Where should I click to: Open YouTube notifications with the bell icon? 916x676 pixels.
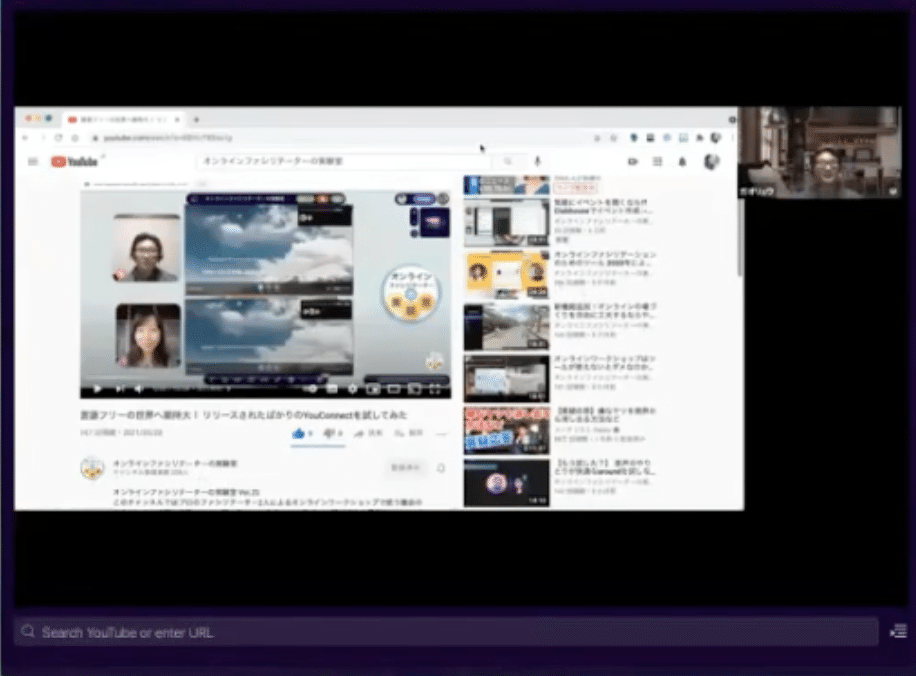[x=682, y=161]
